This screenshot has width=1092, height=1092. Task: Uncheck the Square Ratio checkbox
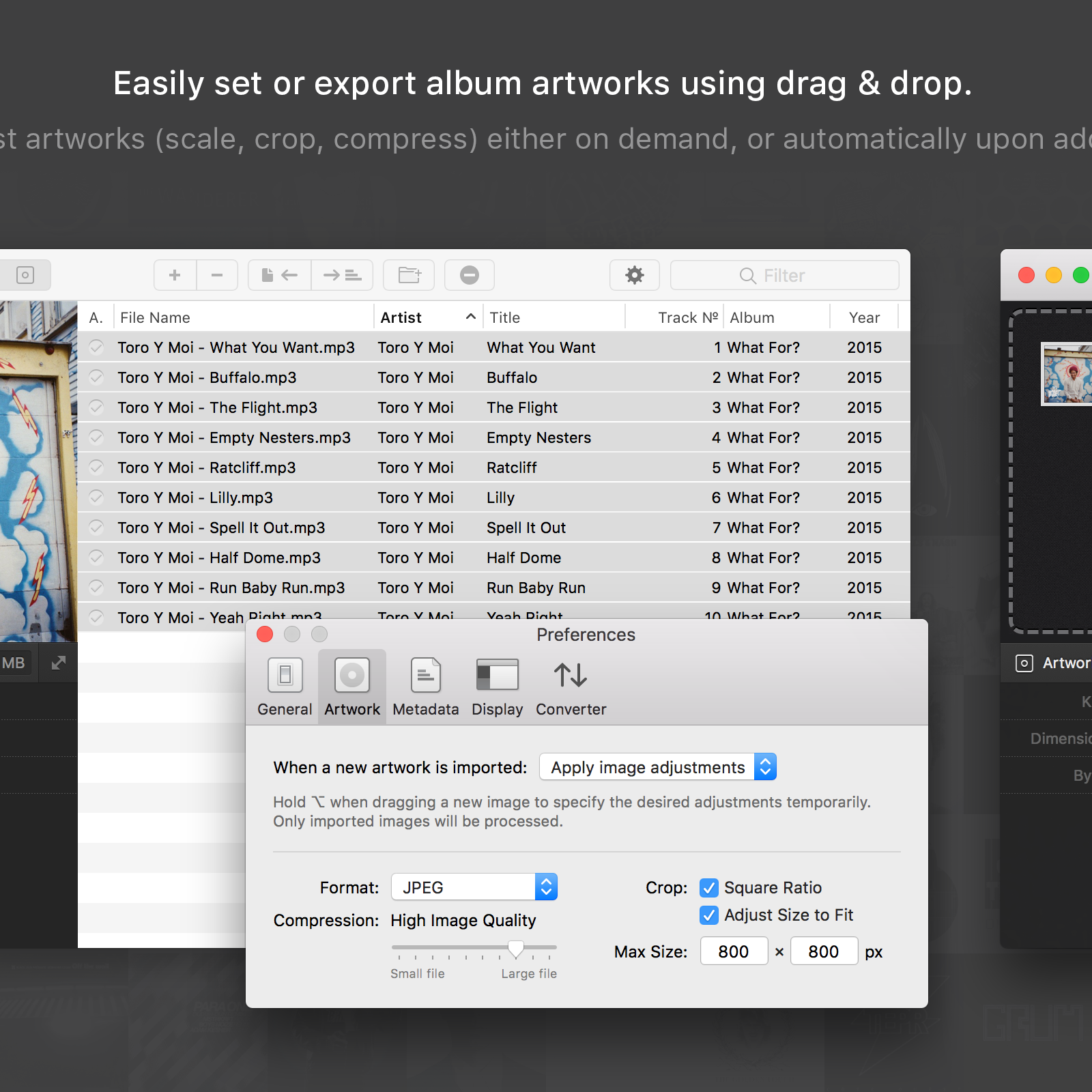[x=709, y=888]
